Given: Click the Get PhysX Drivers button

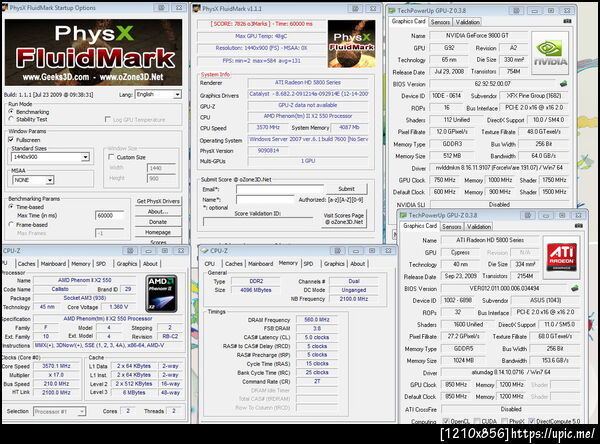Looking at the screenshot, I should tap(158, 201).
